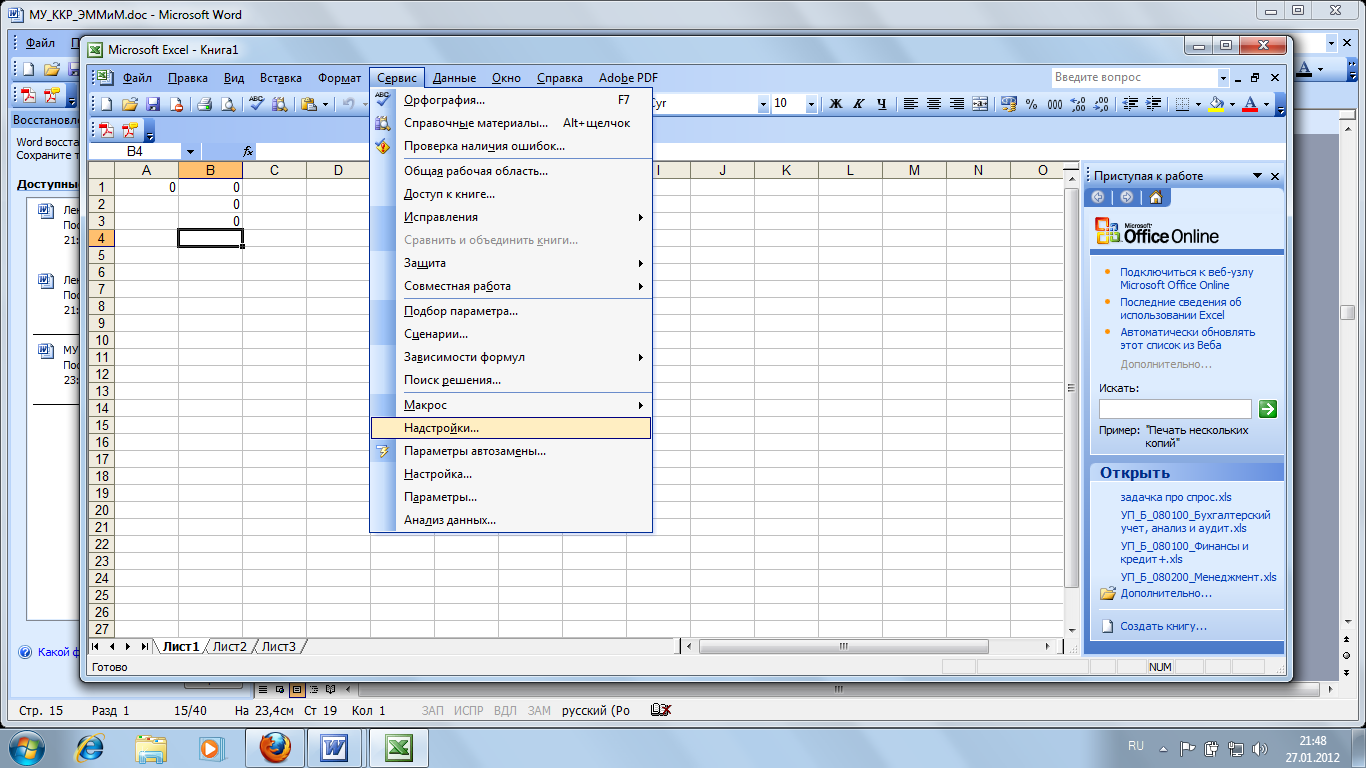Open Paste options dropdown arrow

click(325, 104)
